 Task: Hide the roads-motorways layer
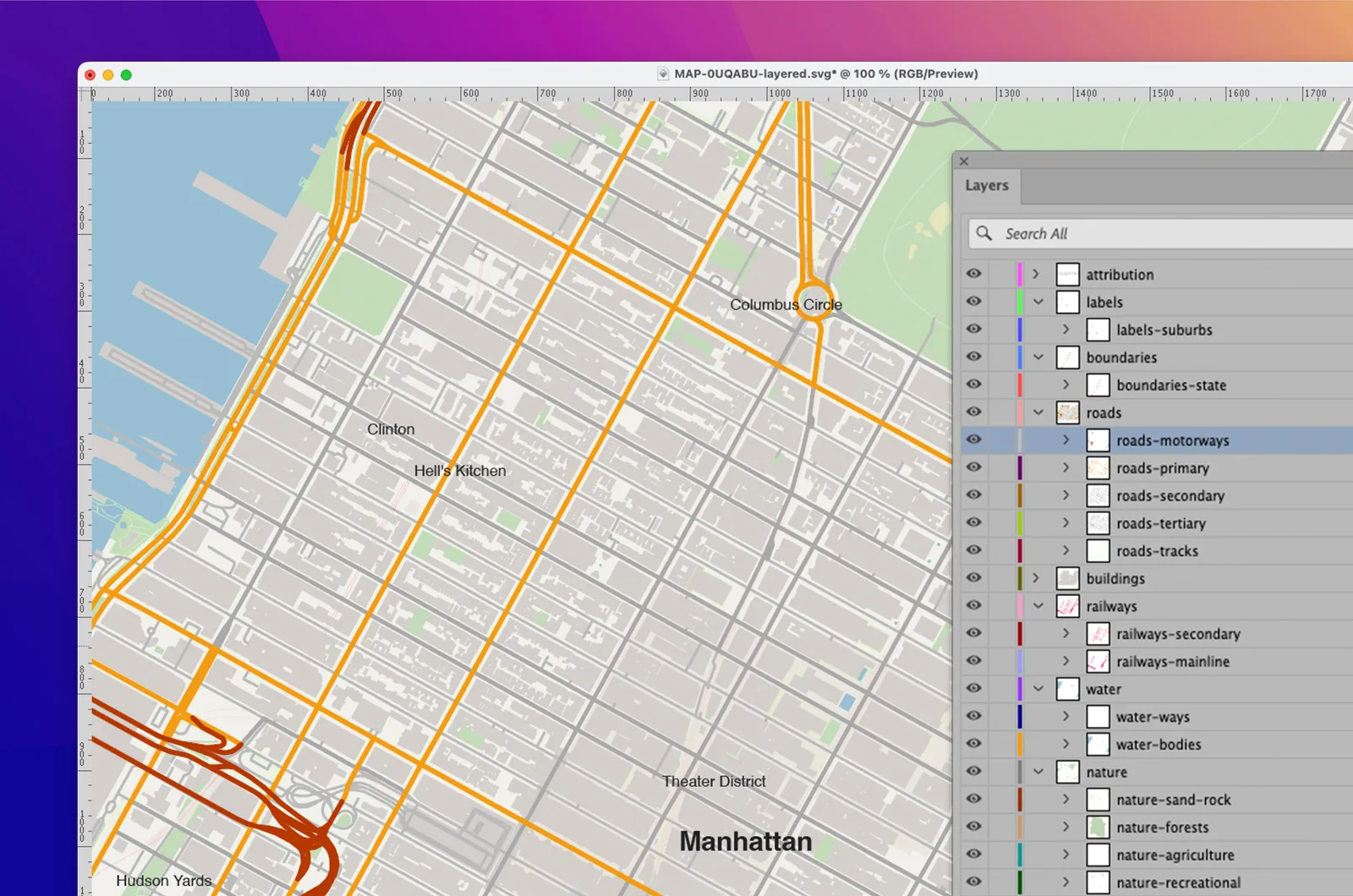[x=974, y=440]
